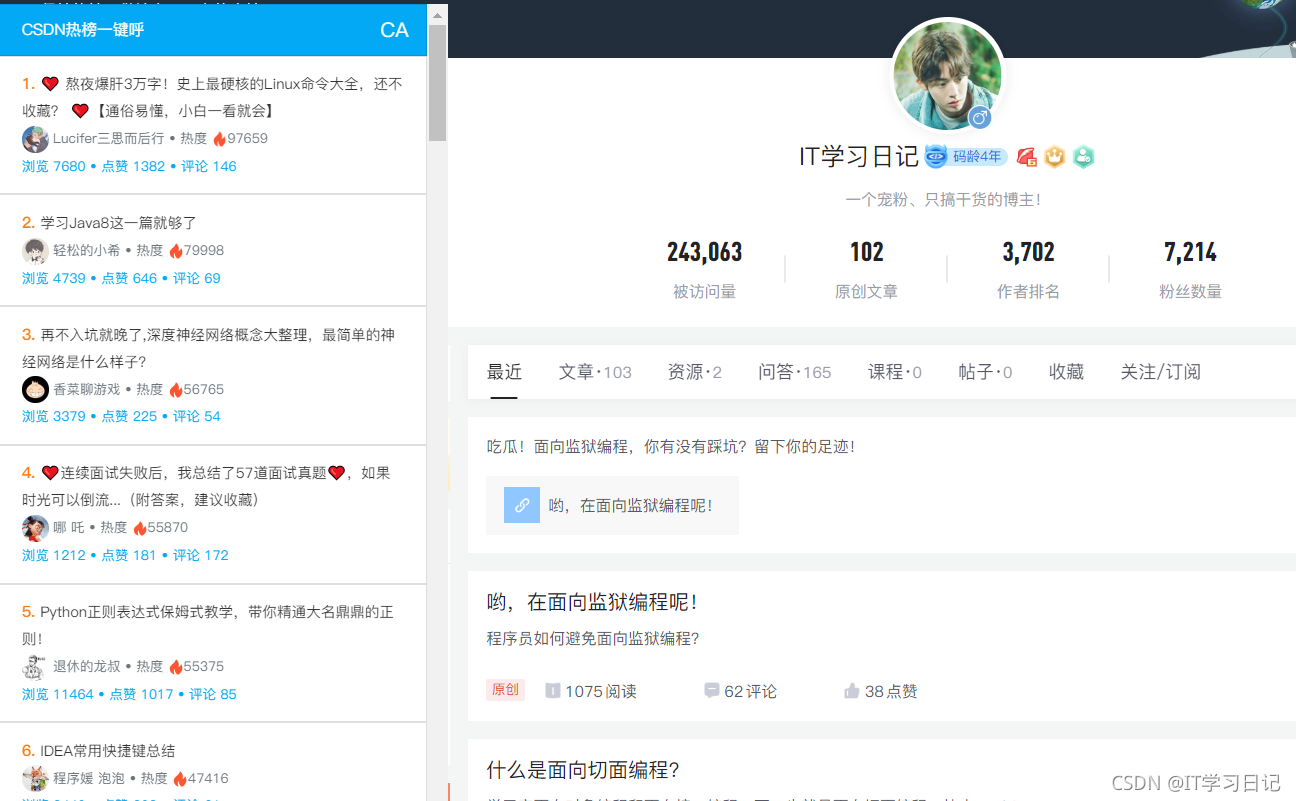Open article 学习Java8这一篇就够了
This screenshot has width=1296, height=801.
(109, 222)
